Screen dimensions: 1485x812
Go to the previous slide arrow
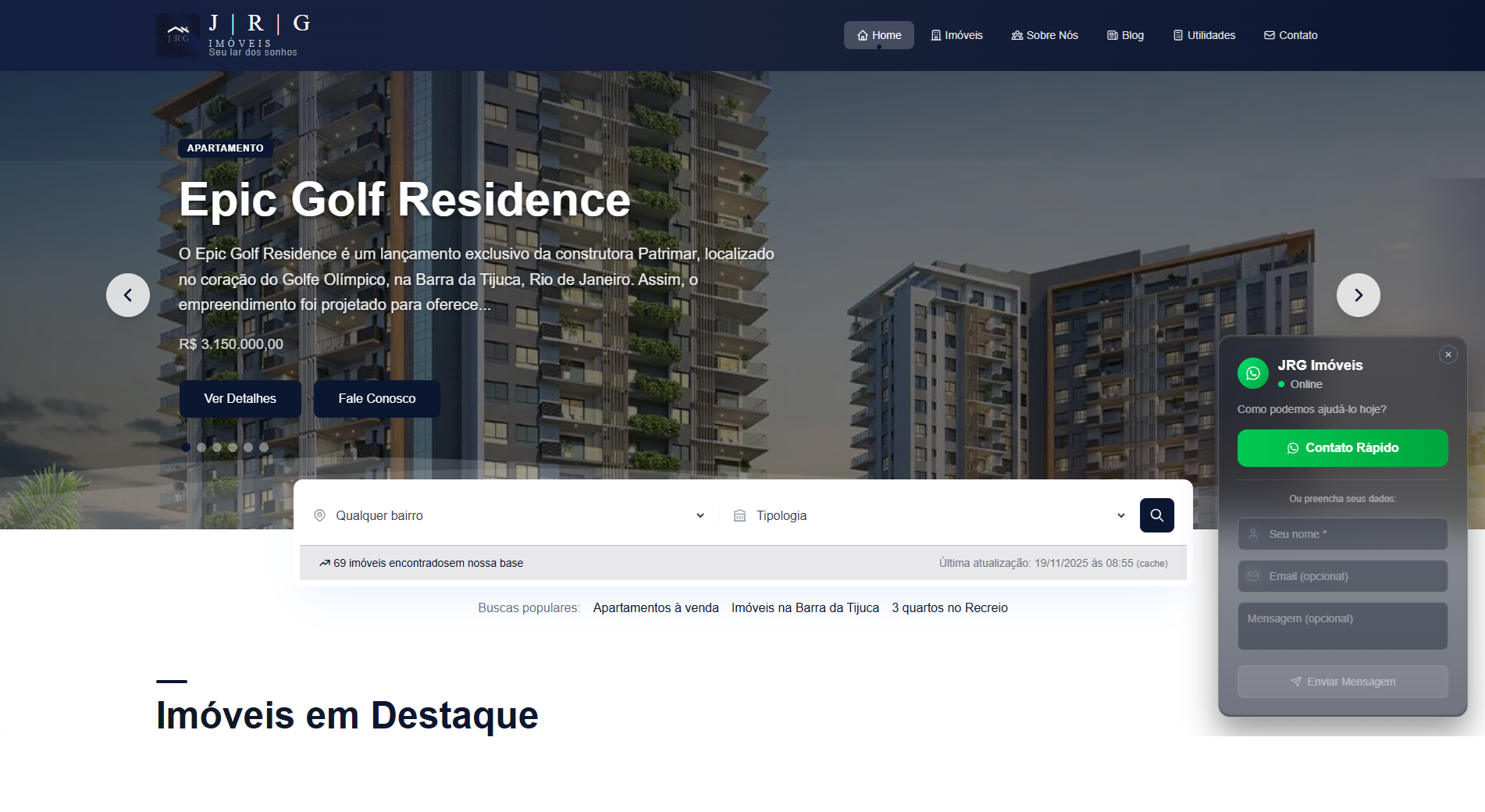coord(128,295)
